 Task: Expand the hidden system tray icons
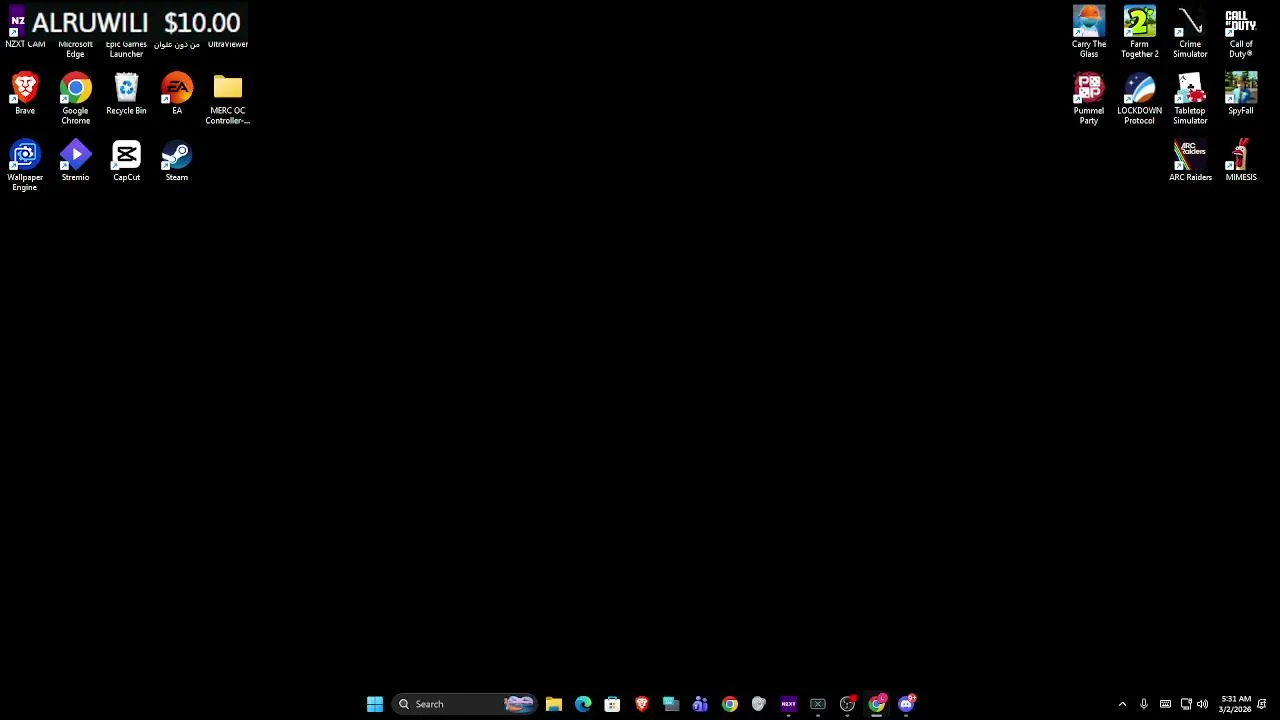(1122, 704)
